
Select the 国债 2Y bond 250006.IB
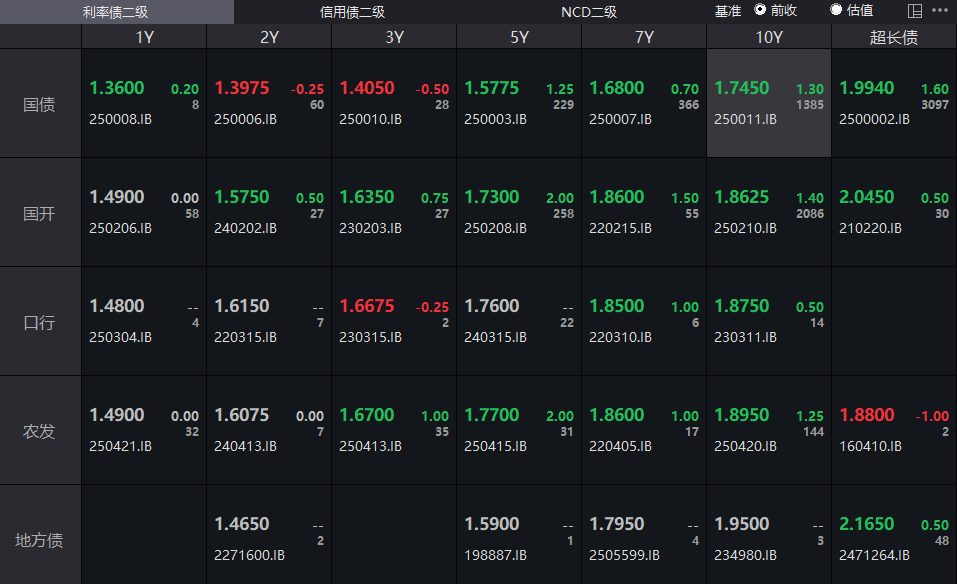click(268, 104)
